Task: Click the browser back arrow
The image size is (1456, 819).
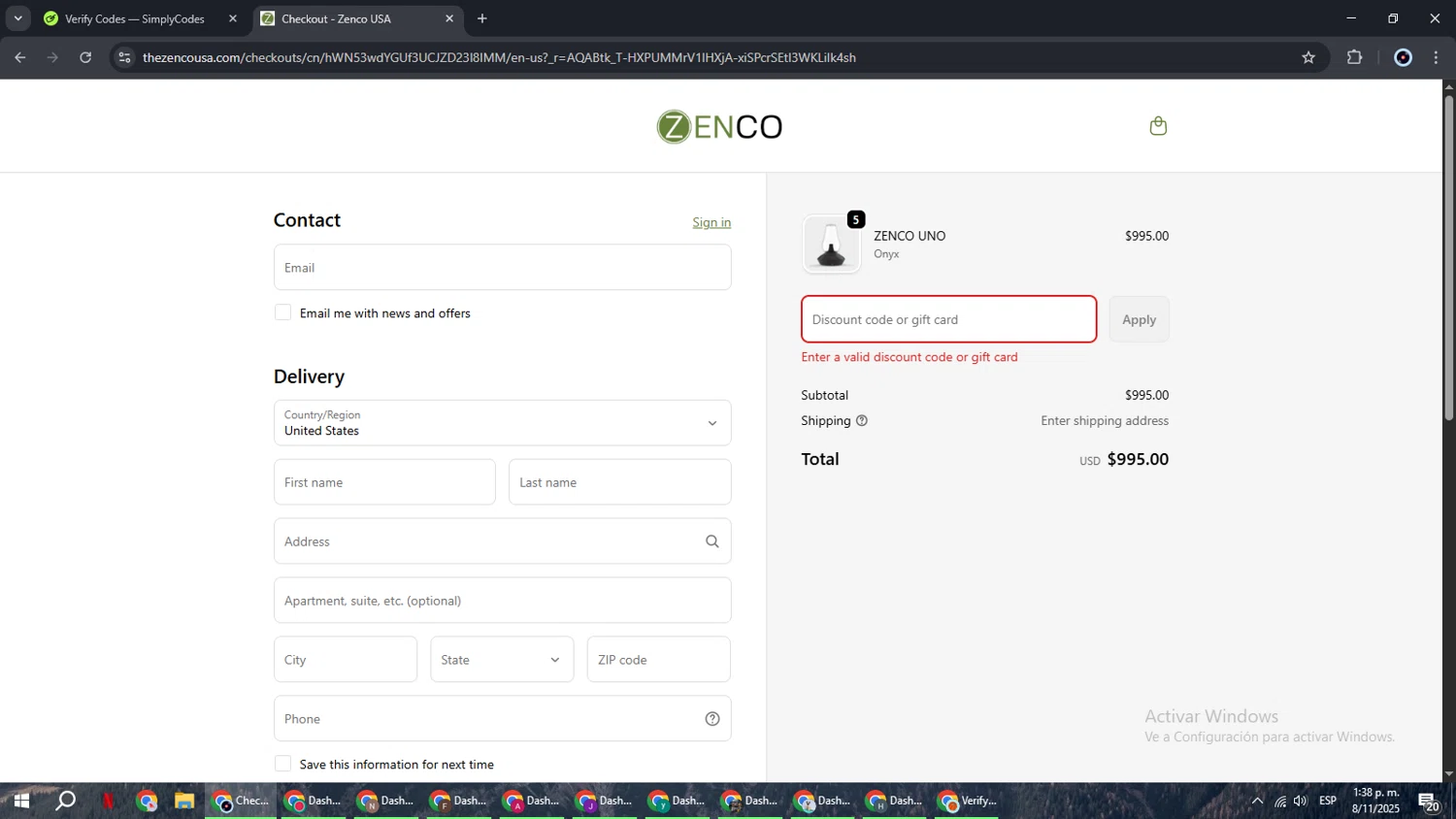Action: 20,57
